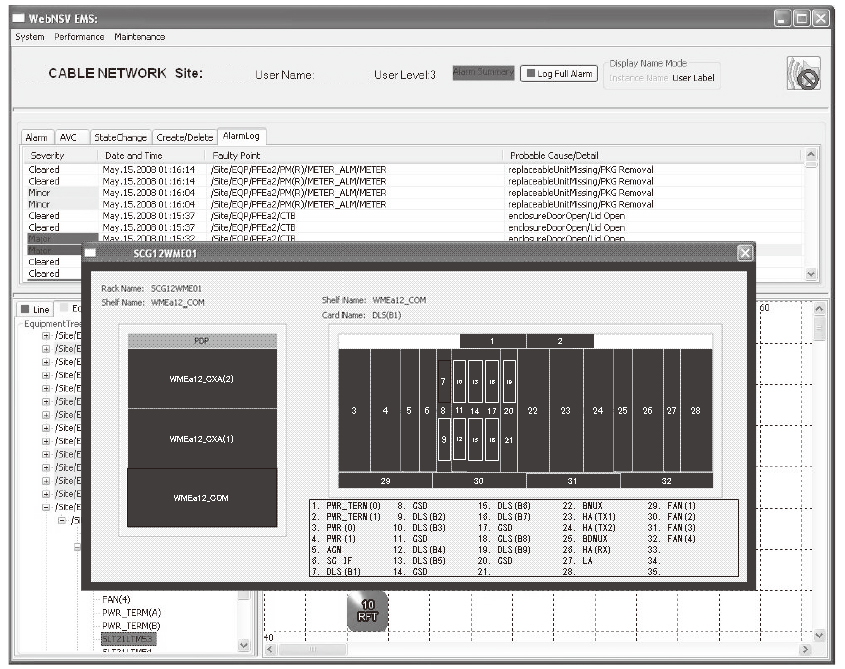Click card slot 5 on the shelf
The height and width of the screenshot is (669, 845).
coord(410,410)
